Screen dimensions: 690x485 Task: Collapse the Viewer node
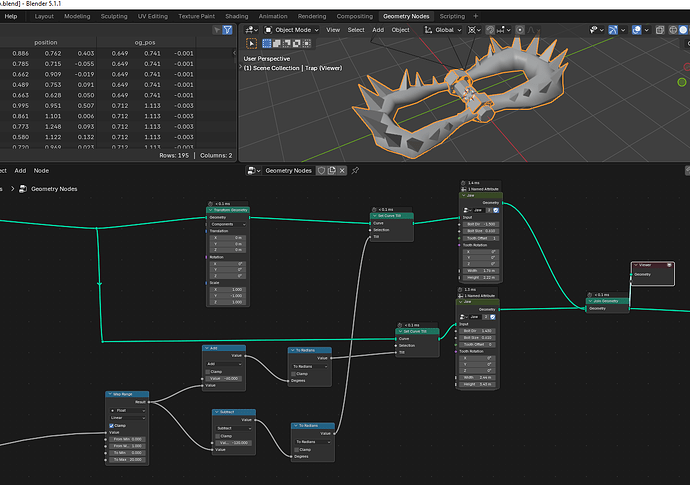[x=636, y=265]
